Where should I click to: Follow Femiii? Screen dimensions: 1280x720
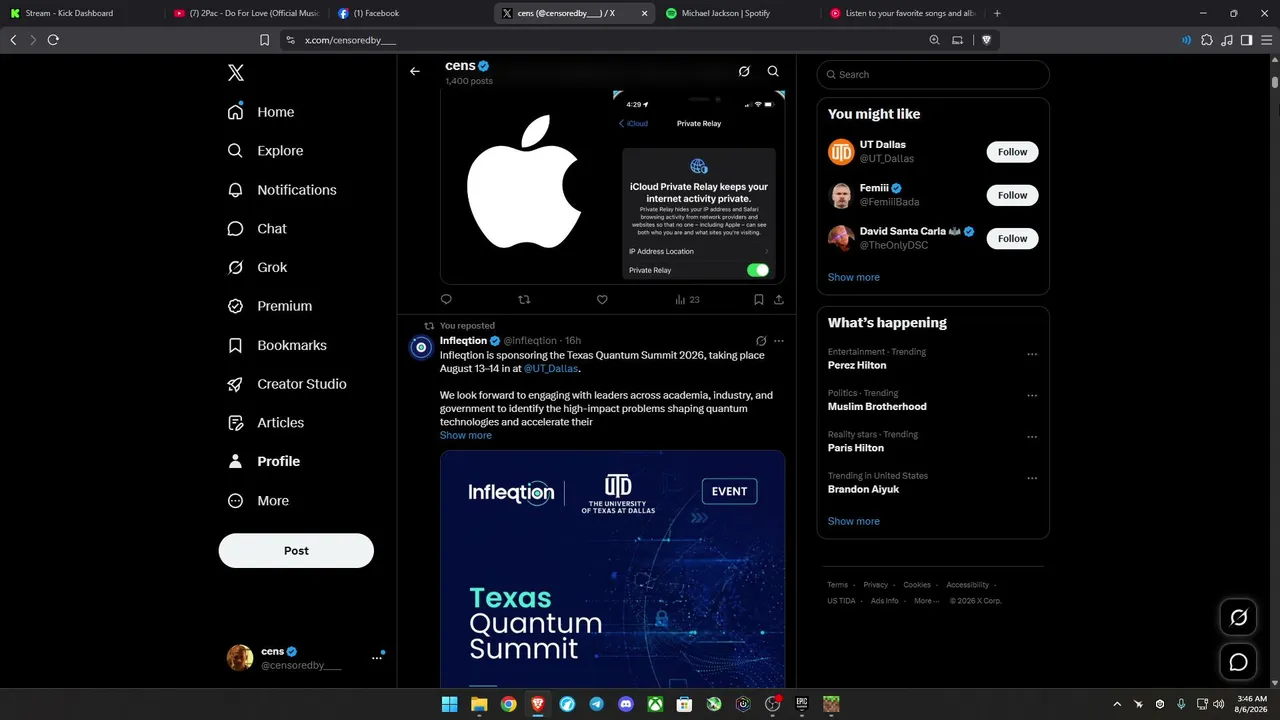pyautogui.click(x=1012, y=195)
